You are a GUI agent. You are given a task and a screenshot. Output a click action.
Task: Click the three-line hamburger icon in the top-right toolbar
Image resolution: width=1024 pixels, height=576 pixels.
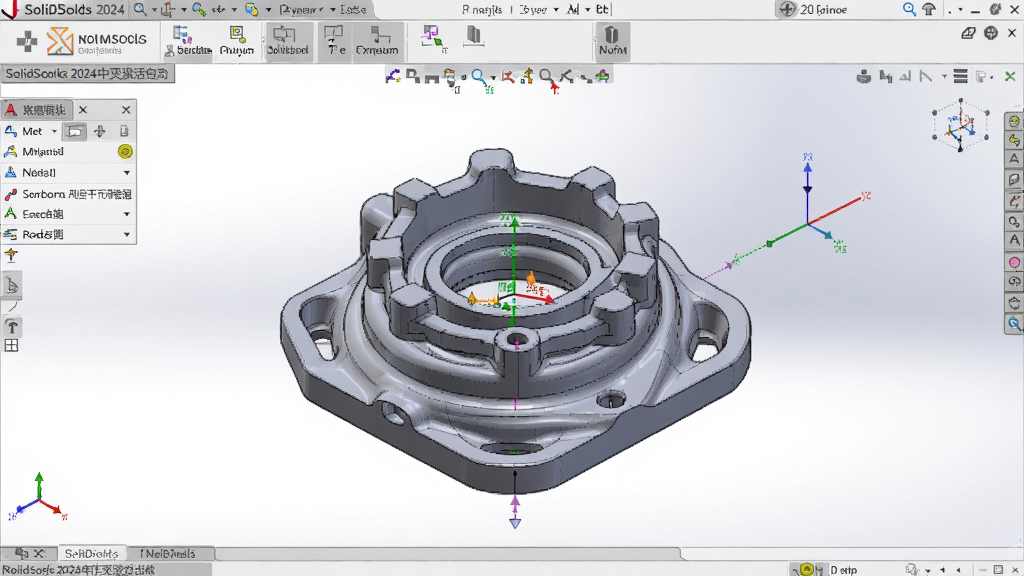pos(960,76)
